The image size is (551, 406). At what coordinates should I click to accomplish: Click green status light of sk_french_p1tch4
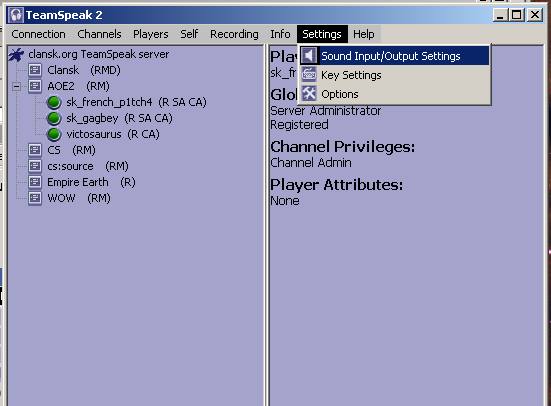coord(54,102)
